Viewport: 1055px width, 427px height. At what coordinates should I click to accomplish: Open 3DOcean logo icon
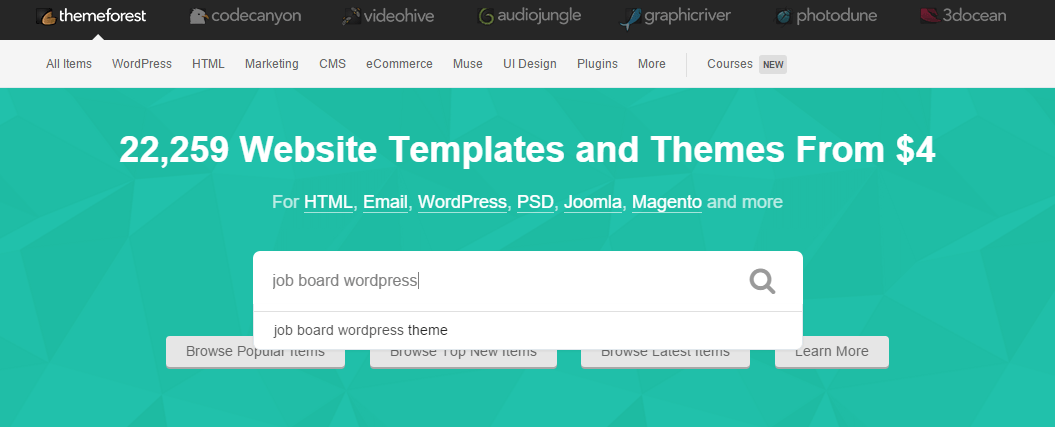[x=930, y=15]
